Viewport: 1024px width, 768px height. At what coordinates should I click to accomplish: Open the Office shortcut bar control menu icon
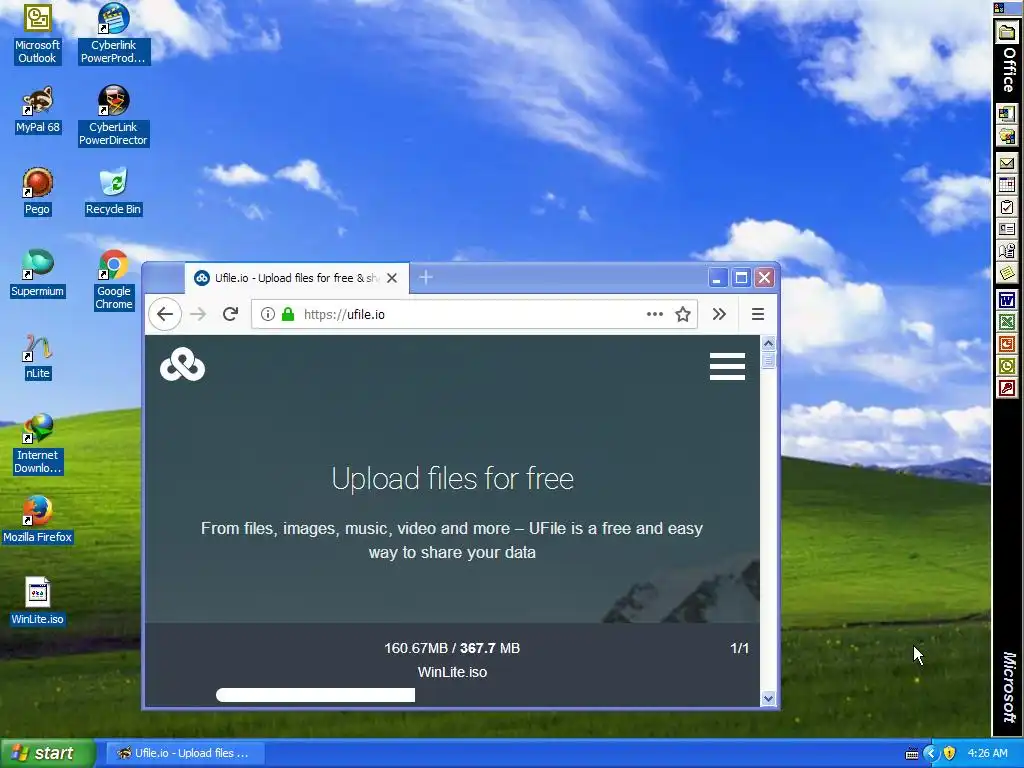(999, 8)
